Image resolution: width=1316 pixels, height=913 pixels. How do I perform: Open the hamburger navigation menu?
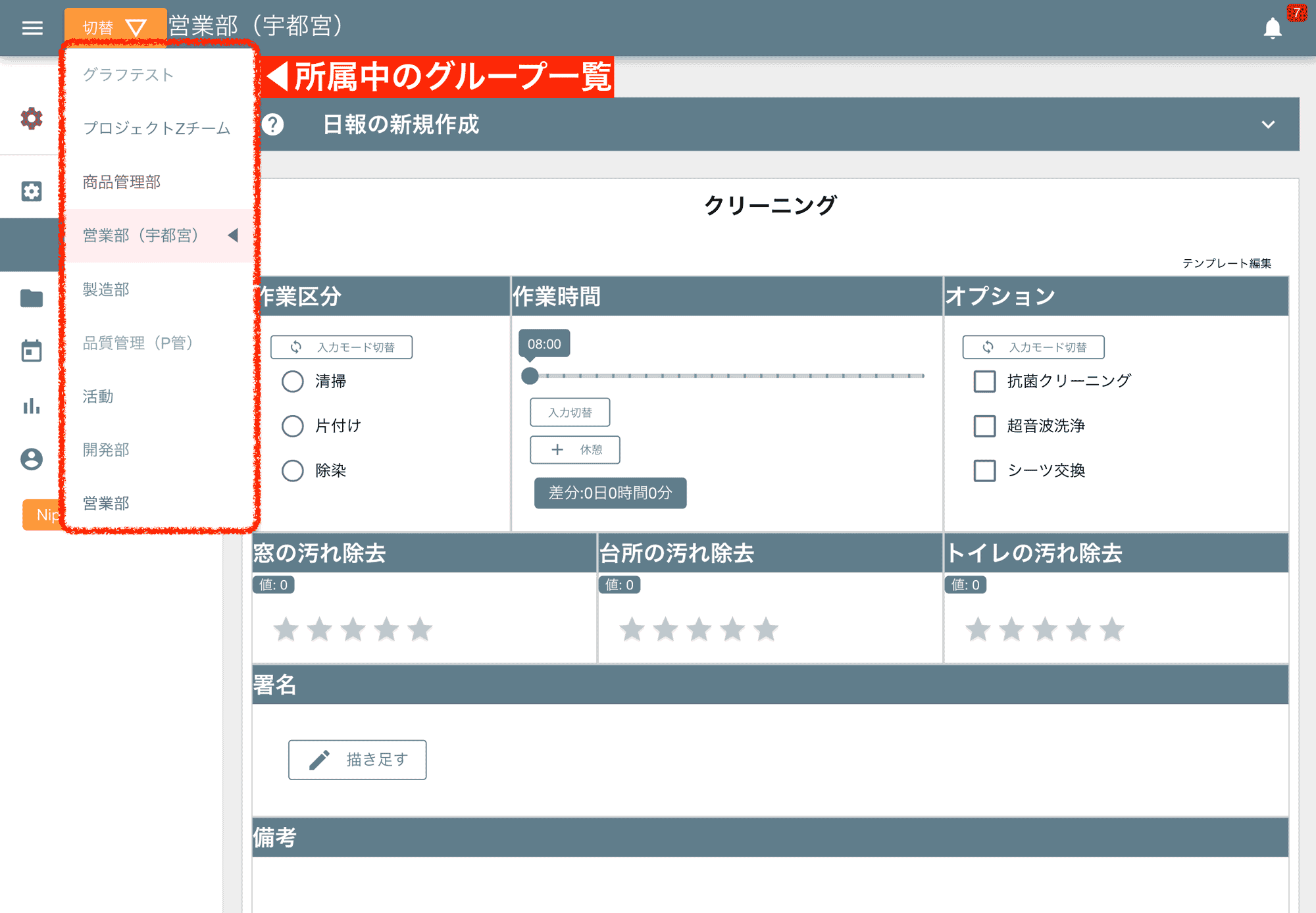click(x=32, y=28)
